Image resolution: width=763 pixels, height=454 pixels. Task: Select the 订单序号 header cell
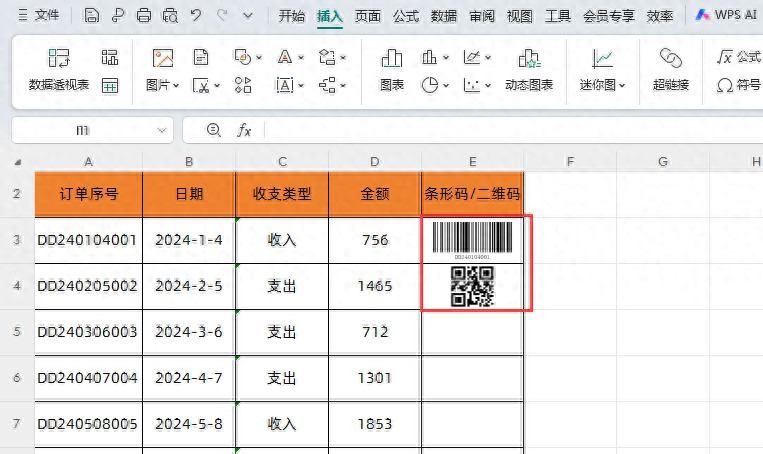pos(89,195)
